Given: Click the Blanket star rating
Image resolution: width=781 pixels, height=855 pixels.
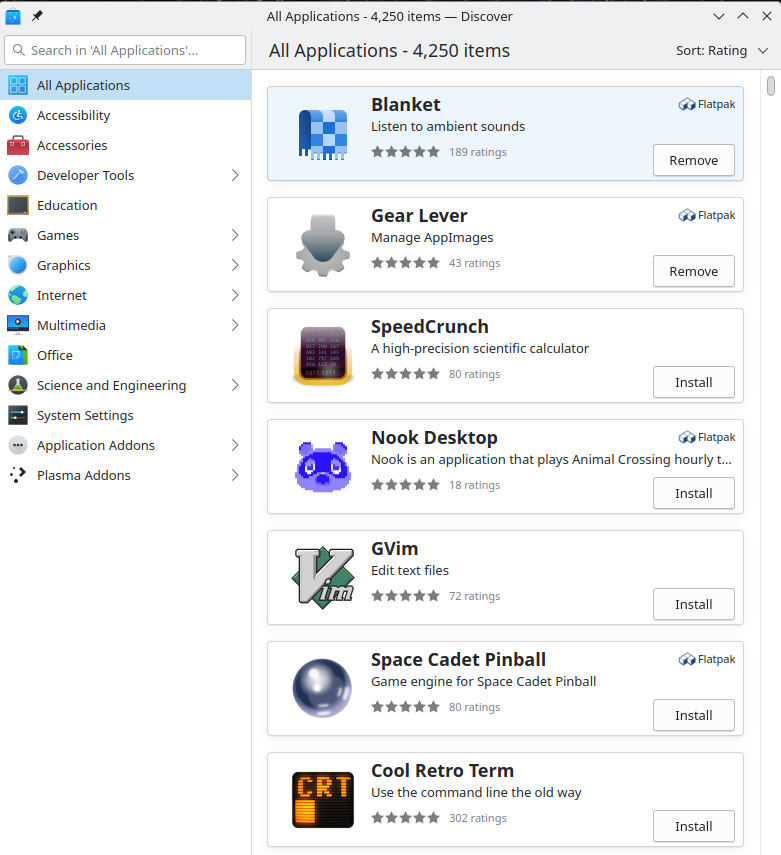Looking at the screenshot, I should [405, 152].
